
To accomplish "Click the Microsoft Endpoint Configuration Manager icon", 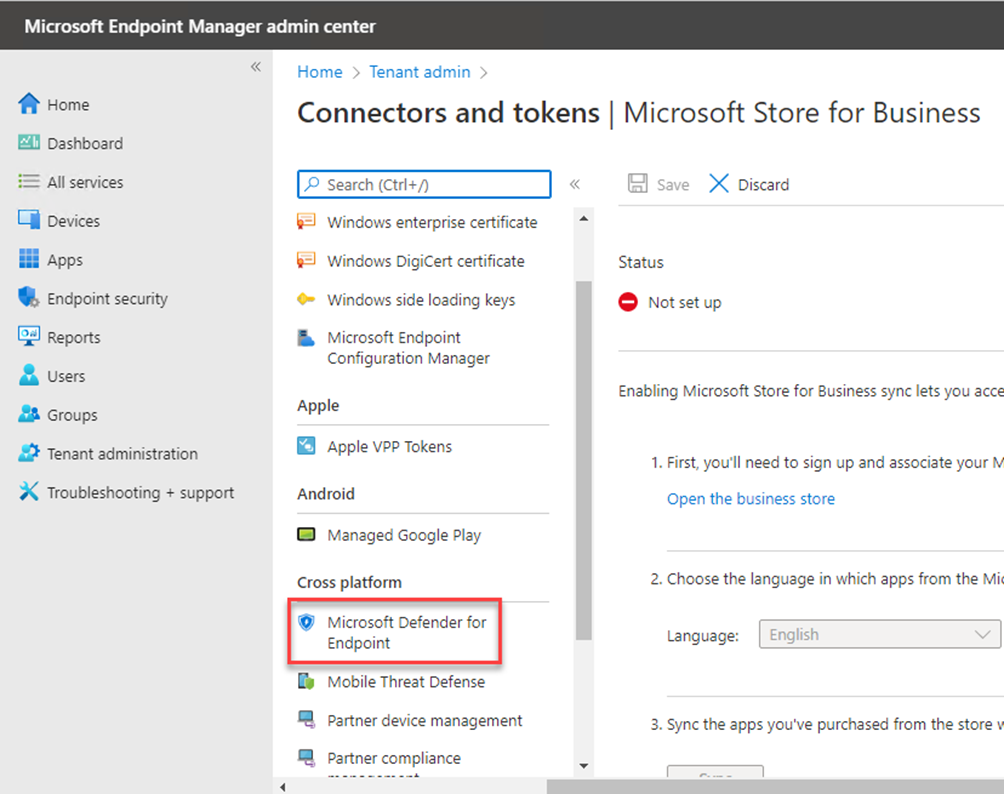I will pos(306,337).
